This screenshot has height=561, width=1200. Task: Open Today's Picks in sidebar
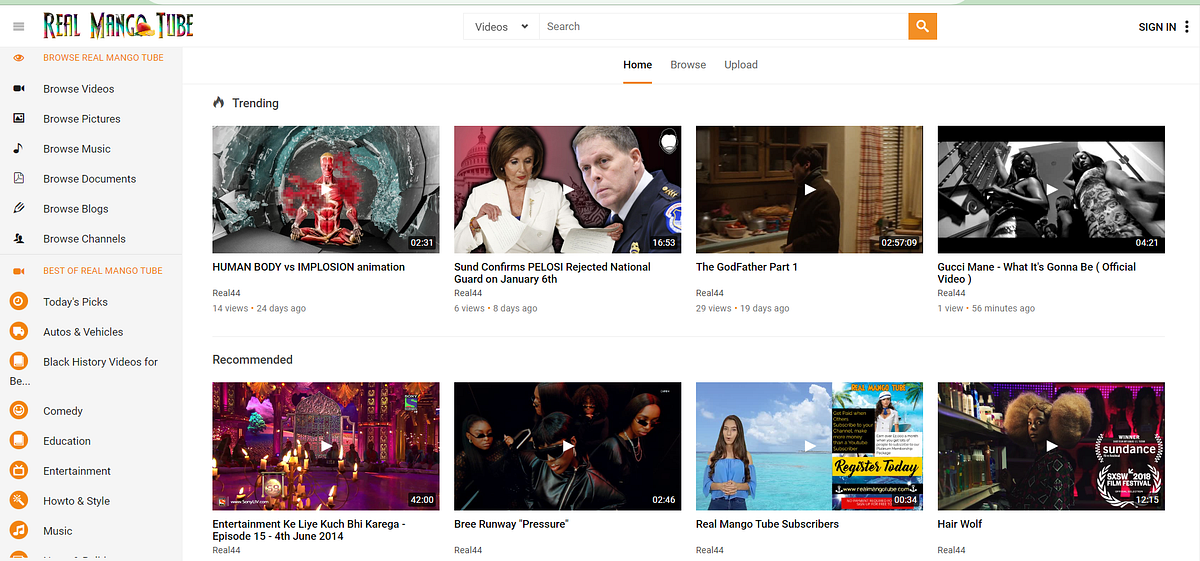(75, 302)
